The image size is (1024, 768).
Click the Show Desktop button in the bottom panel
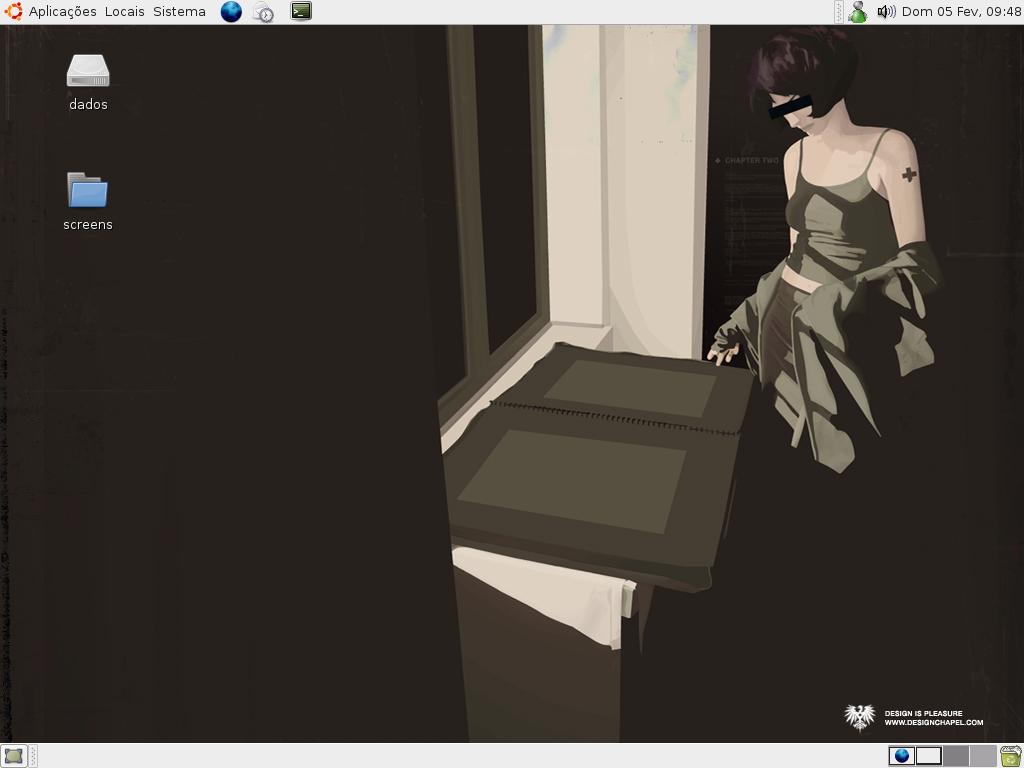[14, 756]
